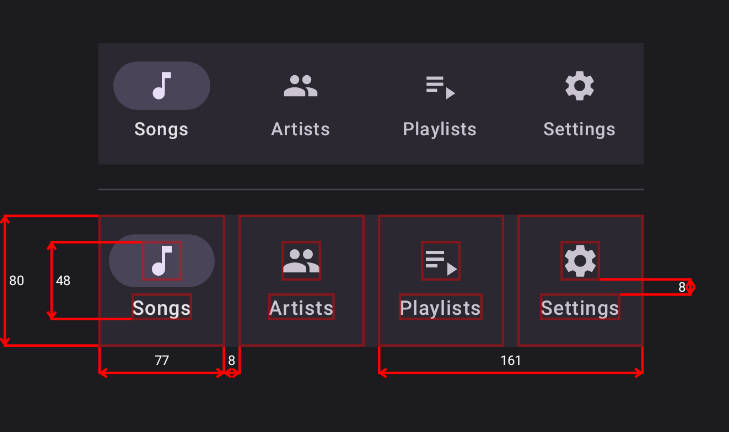This screenshot has width=729, height=432.
Task: Select the Playlists label in the upper bar
Action: [x=440, y=129]
